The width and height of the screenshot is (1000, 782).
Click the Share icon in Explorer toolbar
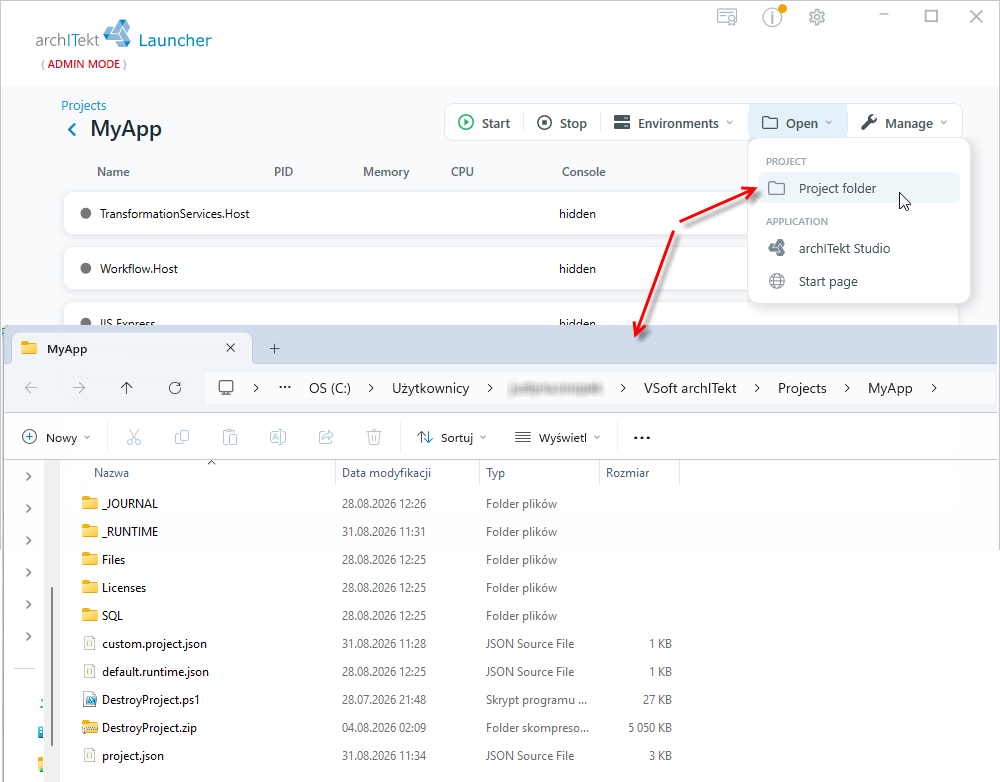tap(326, 438)
